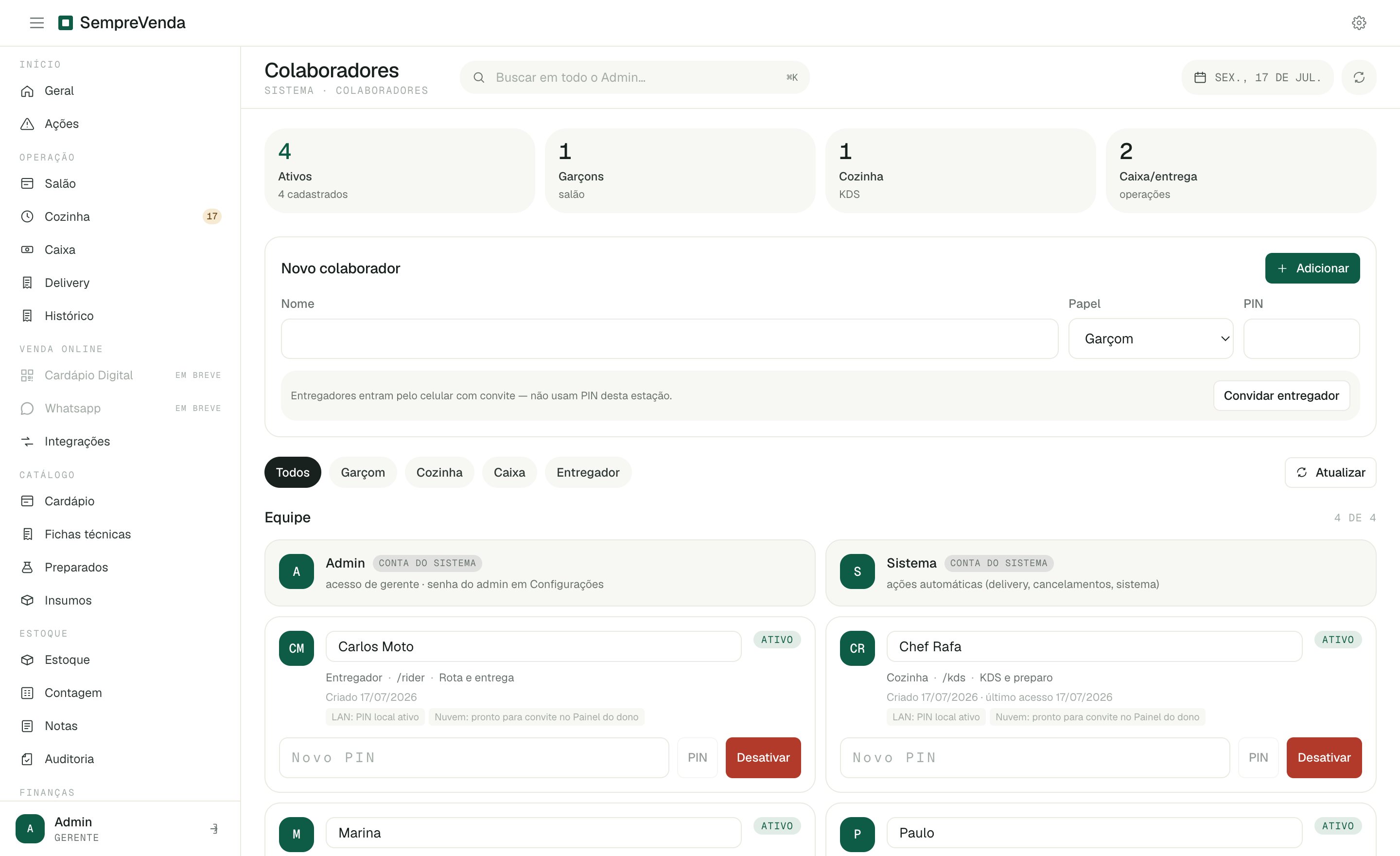Filter team by Cozinha
This screenshot has height=856, width=1400.
439,472
